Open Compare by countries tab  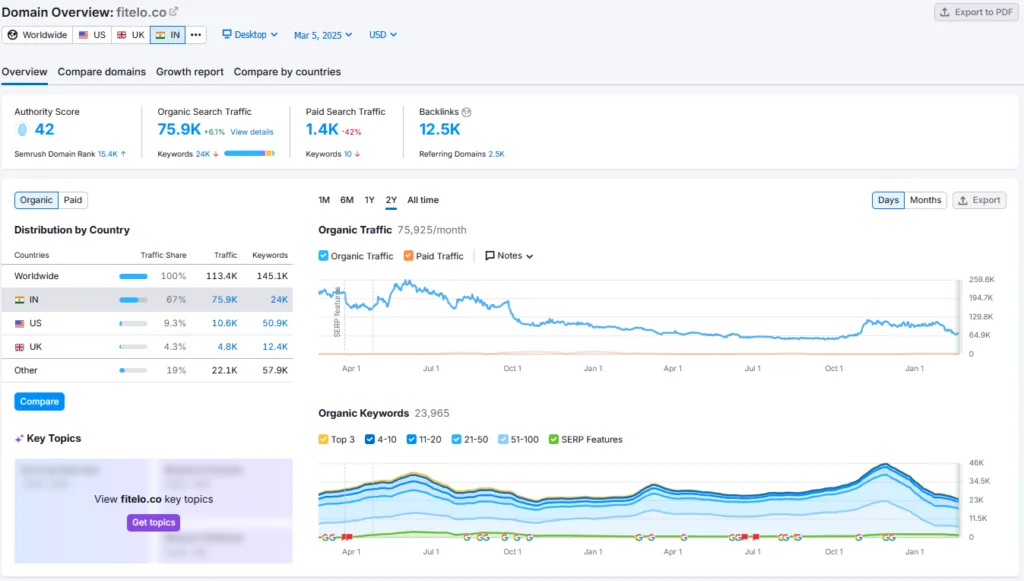pyautogui.click(x=287, y=72)
